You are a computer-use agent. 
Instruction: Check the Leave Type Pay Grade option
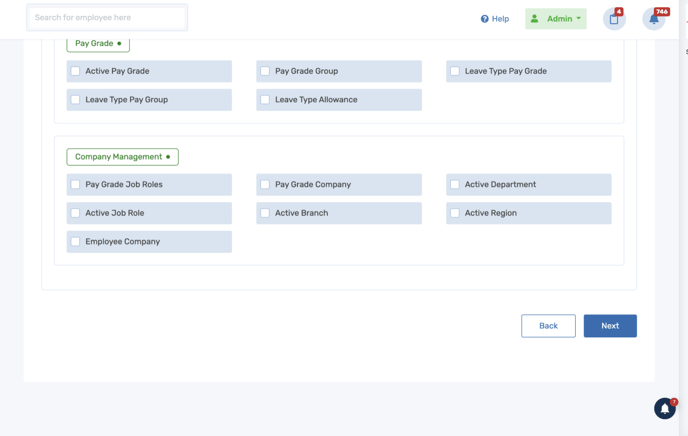coord(455,71)
